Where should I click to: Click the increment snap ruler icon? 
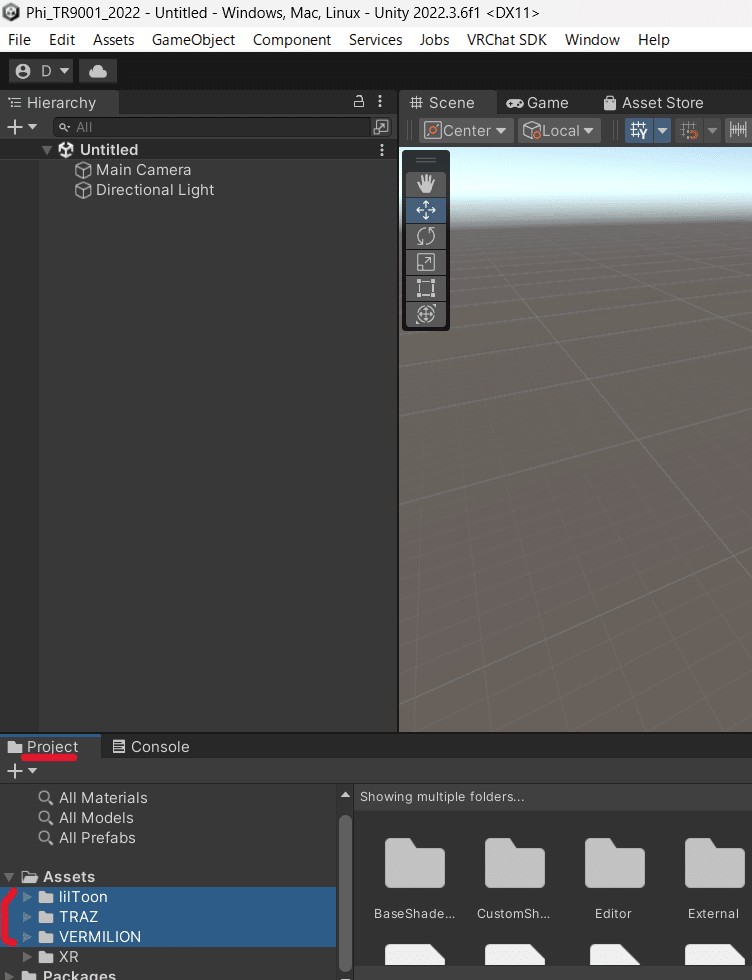(x=738, y=131)
